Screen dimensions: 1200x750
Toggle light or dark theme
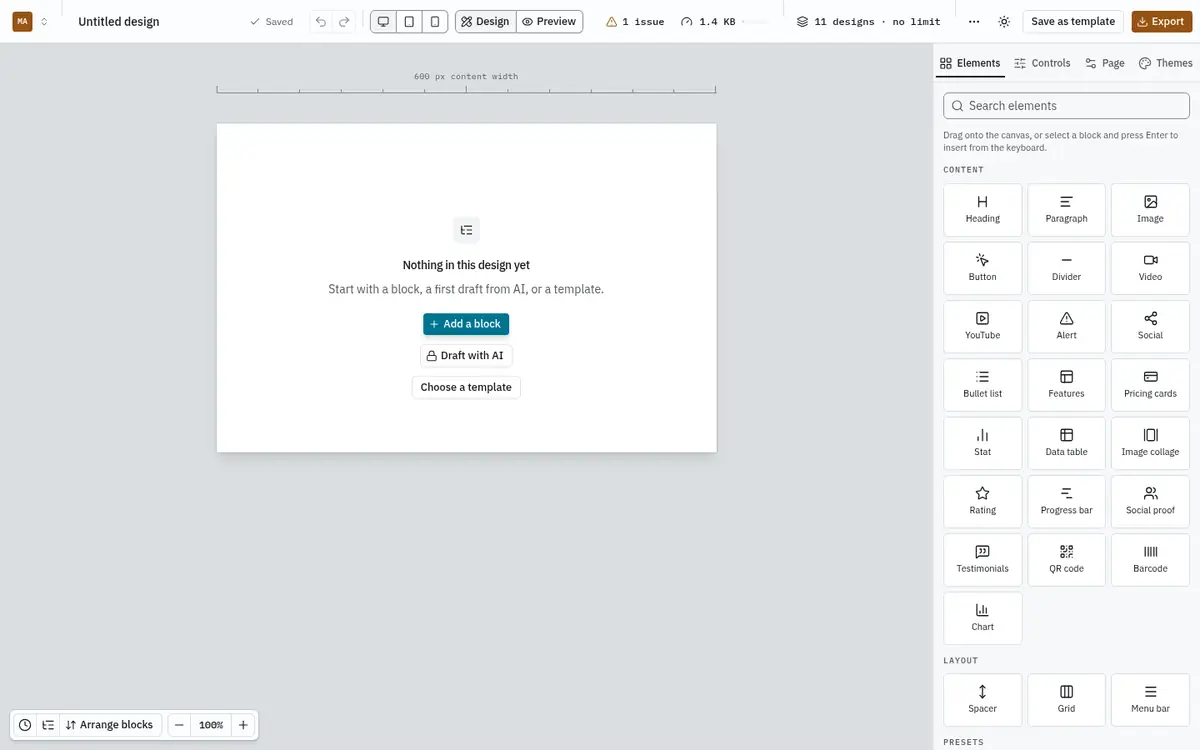[x=1004, y=21]
